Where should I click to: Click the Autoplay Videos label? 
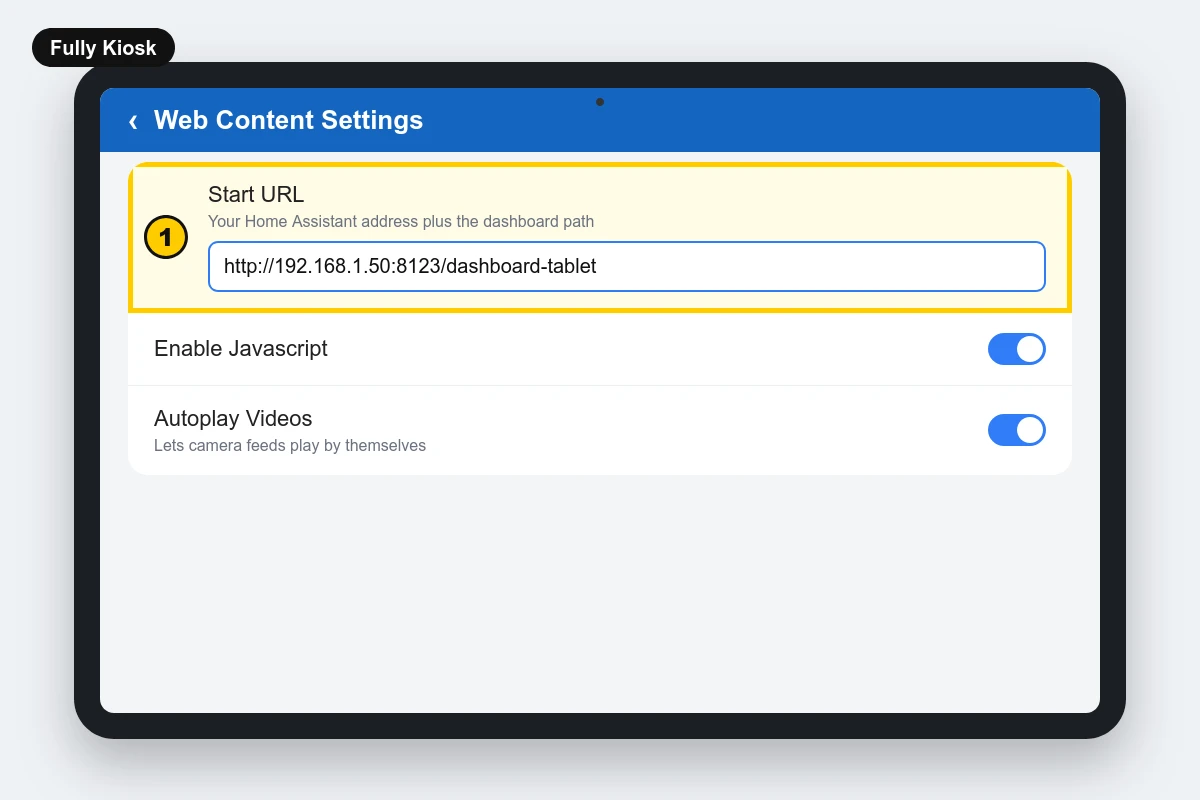pyautogui.click(x=233, y=419)
